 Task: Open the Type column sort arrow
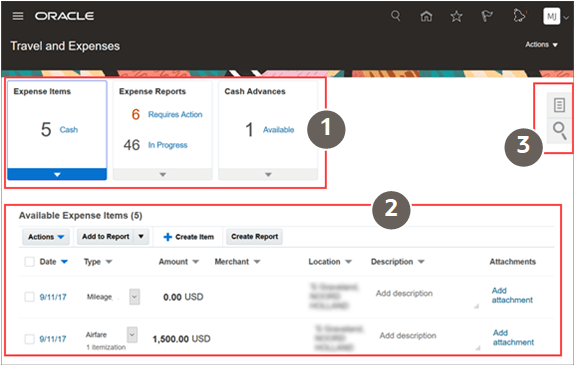[109, 262]
